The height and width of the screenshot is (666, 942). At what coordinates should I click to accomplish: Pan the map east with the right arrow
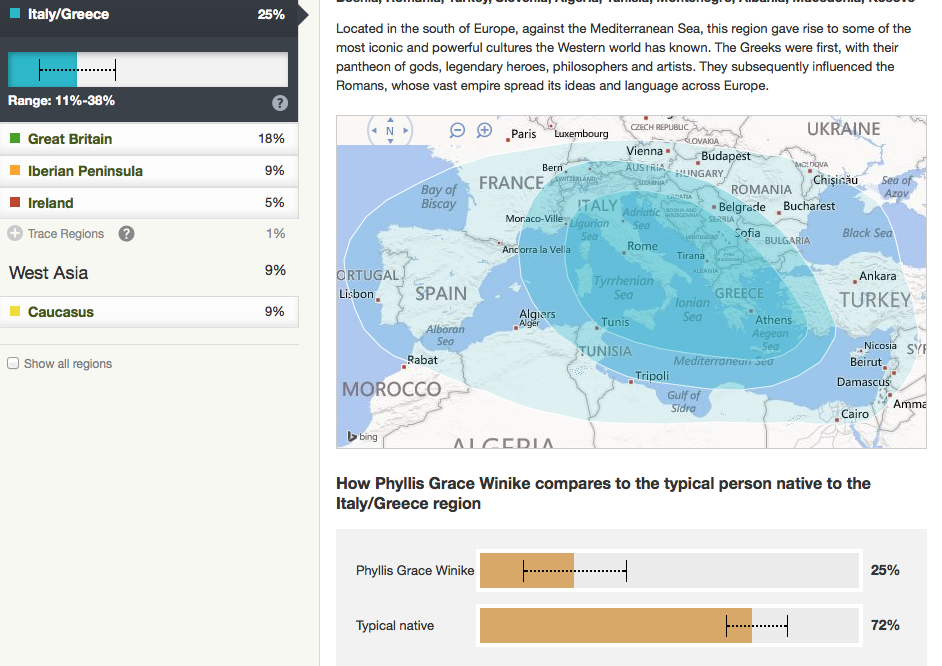[406, 130]
